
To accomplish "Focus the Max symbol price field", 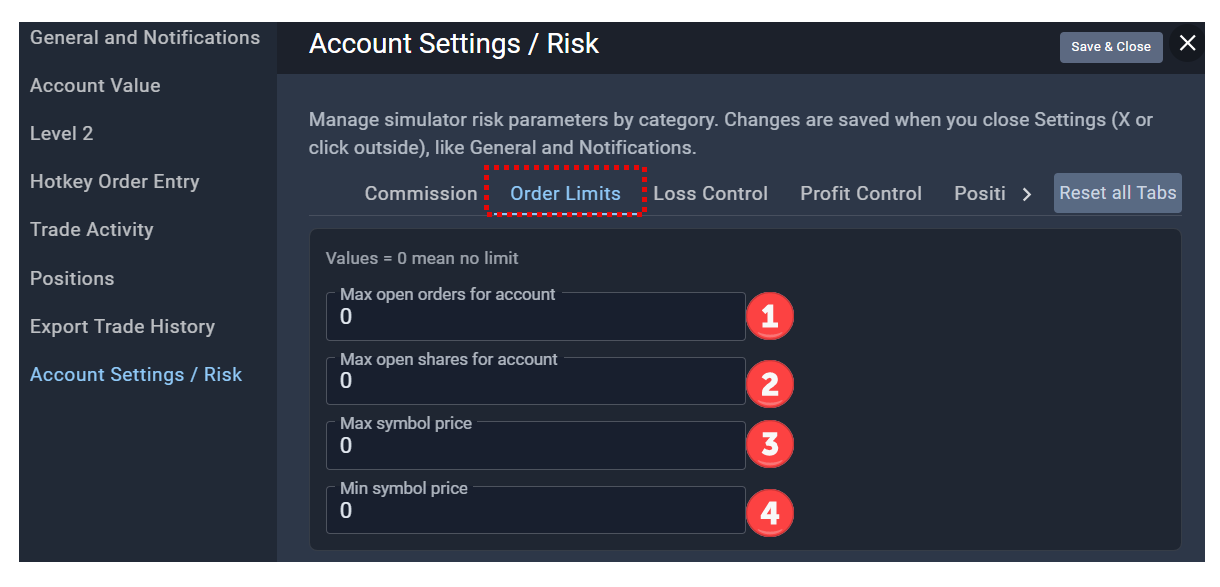I will point(535,445).
